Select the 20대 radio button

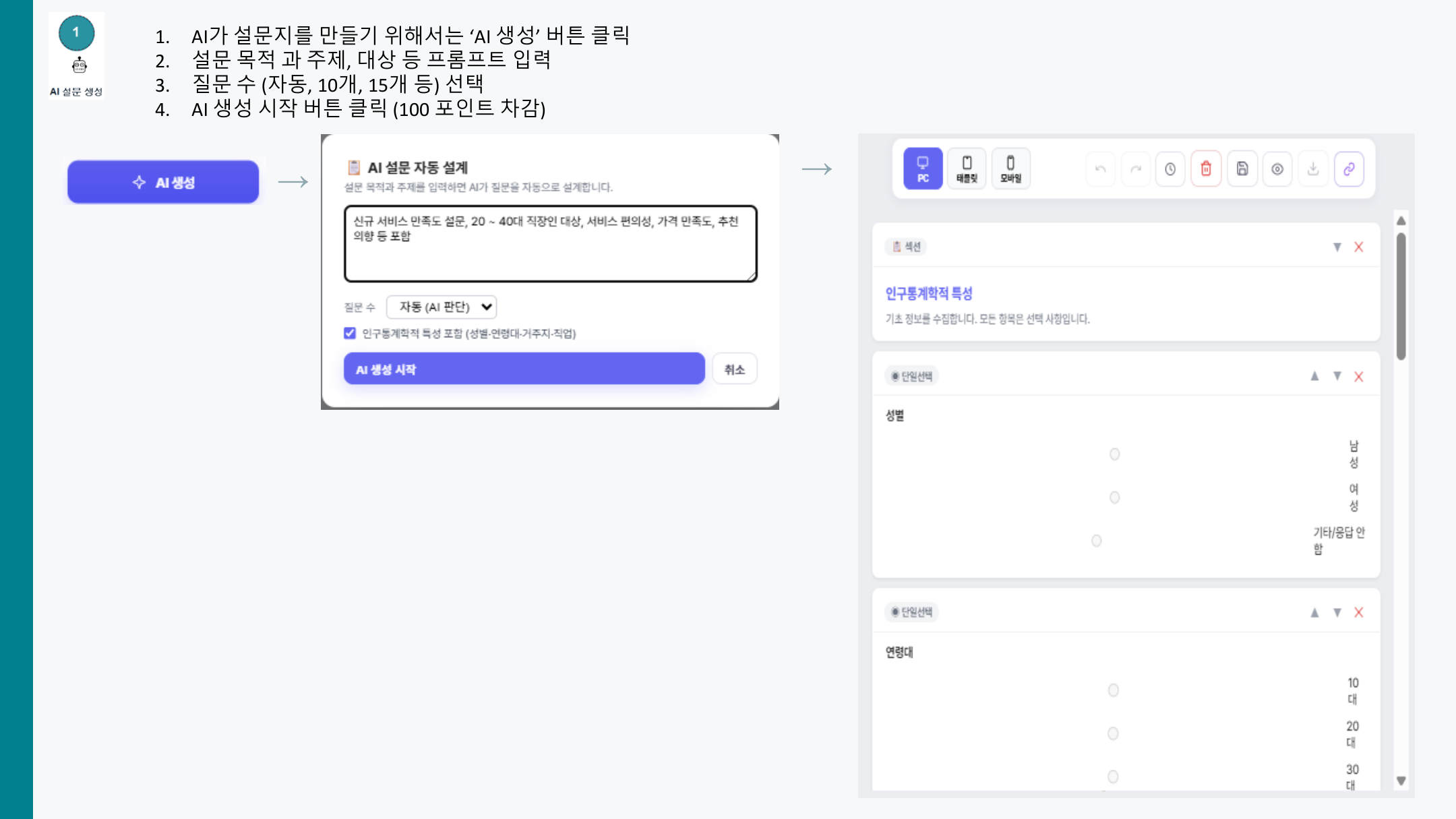click(1114, 733)
